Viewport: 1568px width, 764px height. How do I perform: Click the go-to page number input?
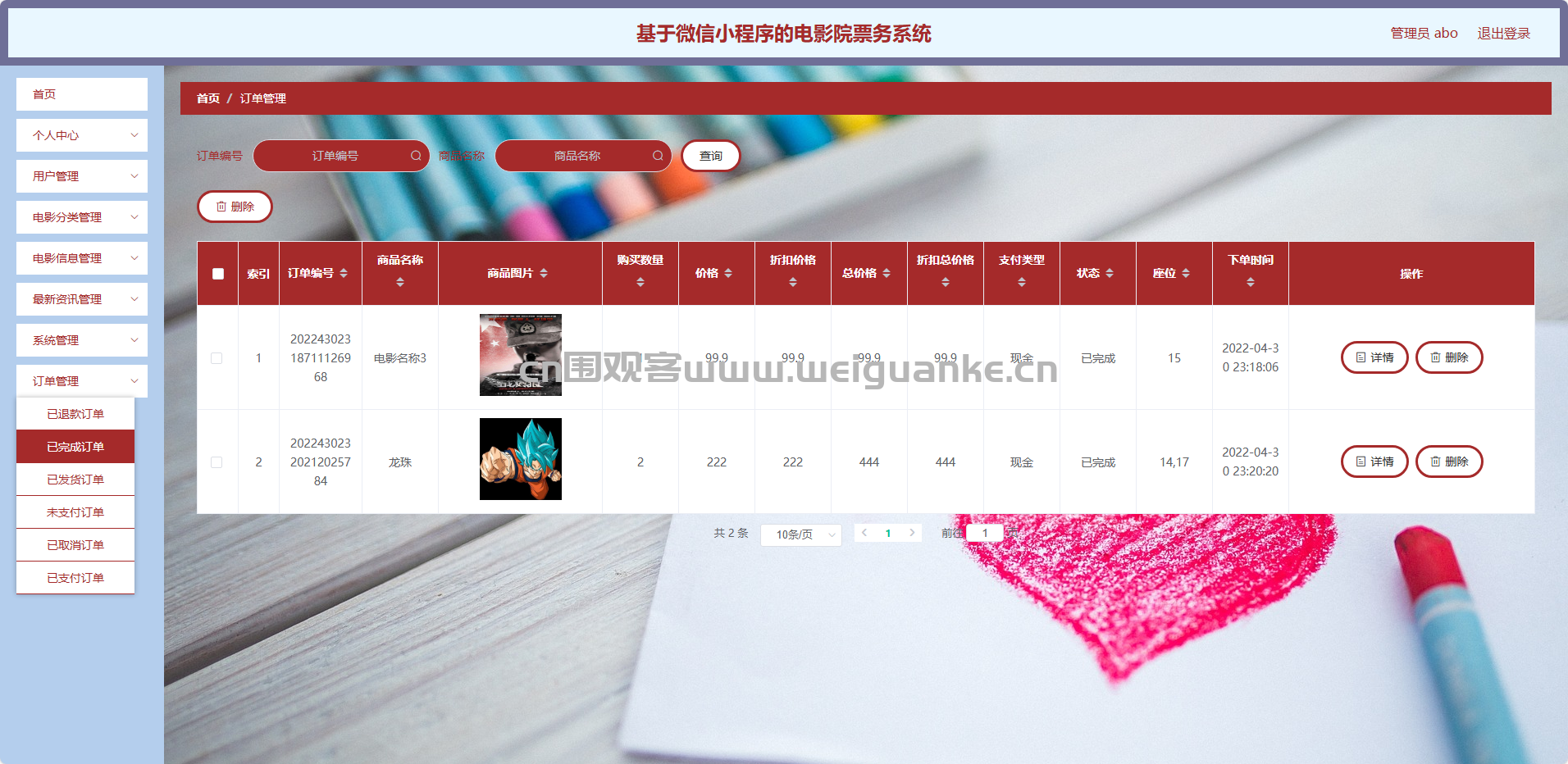tap(985, 533)
